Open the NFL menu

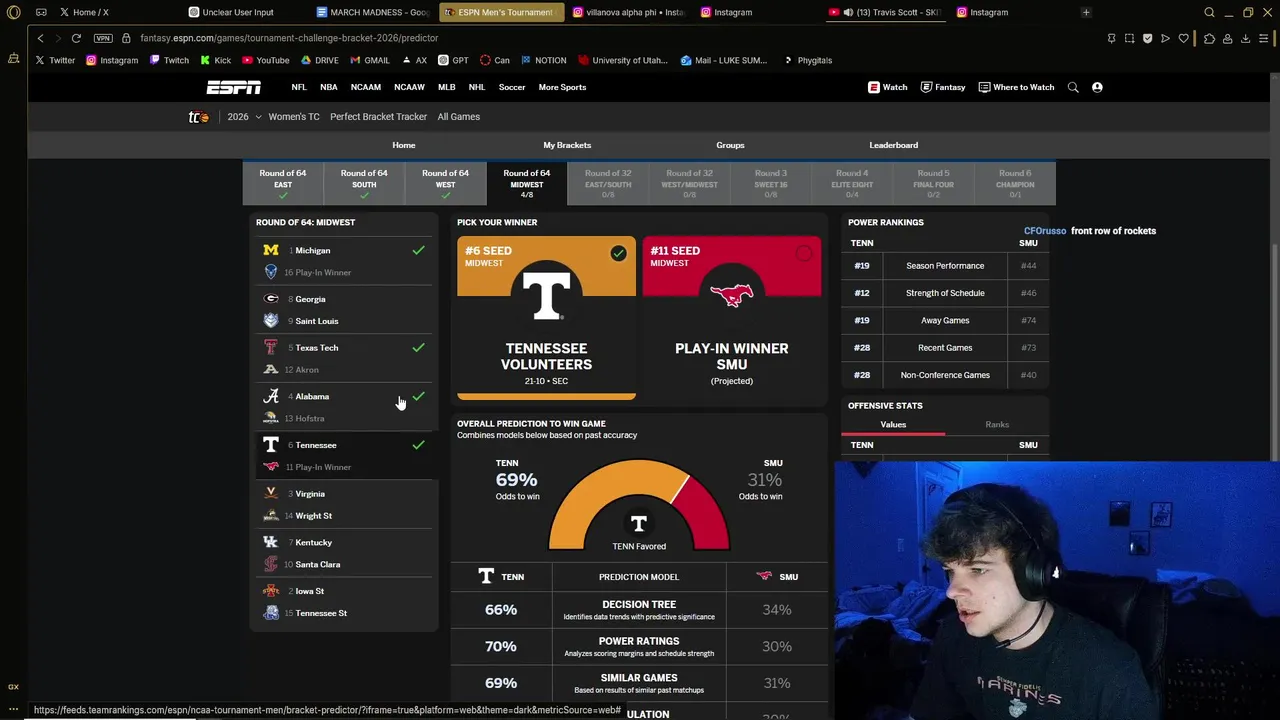[299, 87]
